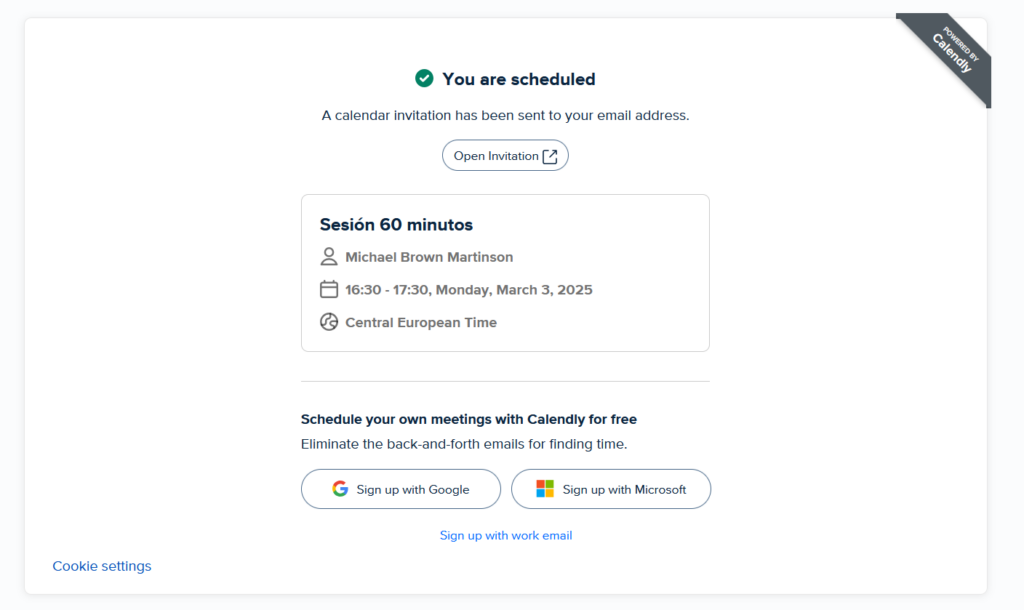Screen dimensions: 1024x610
Task: Click the You are scheduled heading
Action: tap(518, 79)
